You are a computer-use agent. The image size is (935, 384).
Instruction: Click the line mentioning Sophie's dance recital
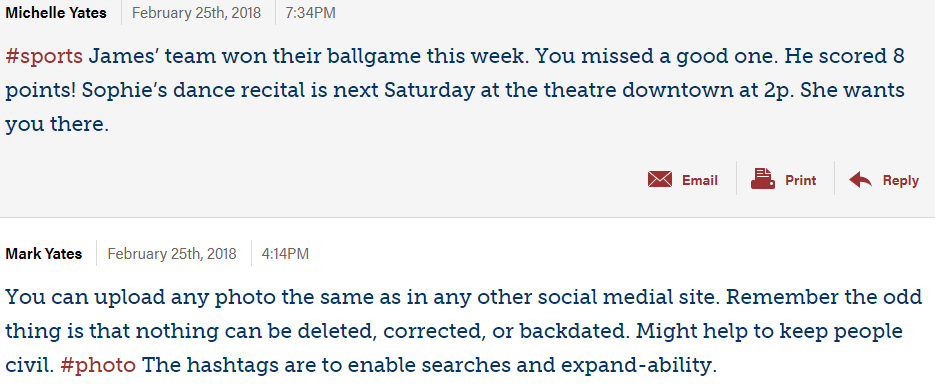tap(456, 91)
